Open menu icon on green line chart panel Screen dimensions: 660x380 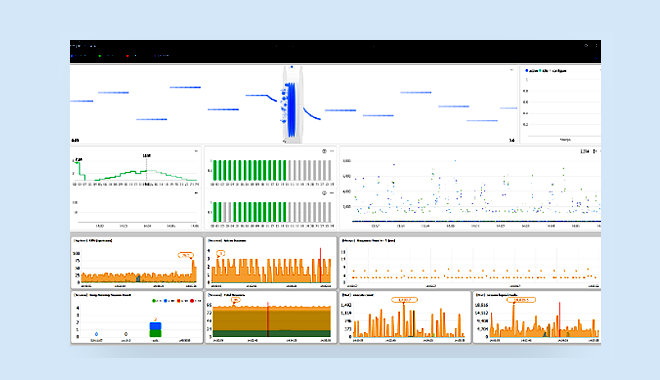click(196, 151)
